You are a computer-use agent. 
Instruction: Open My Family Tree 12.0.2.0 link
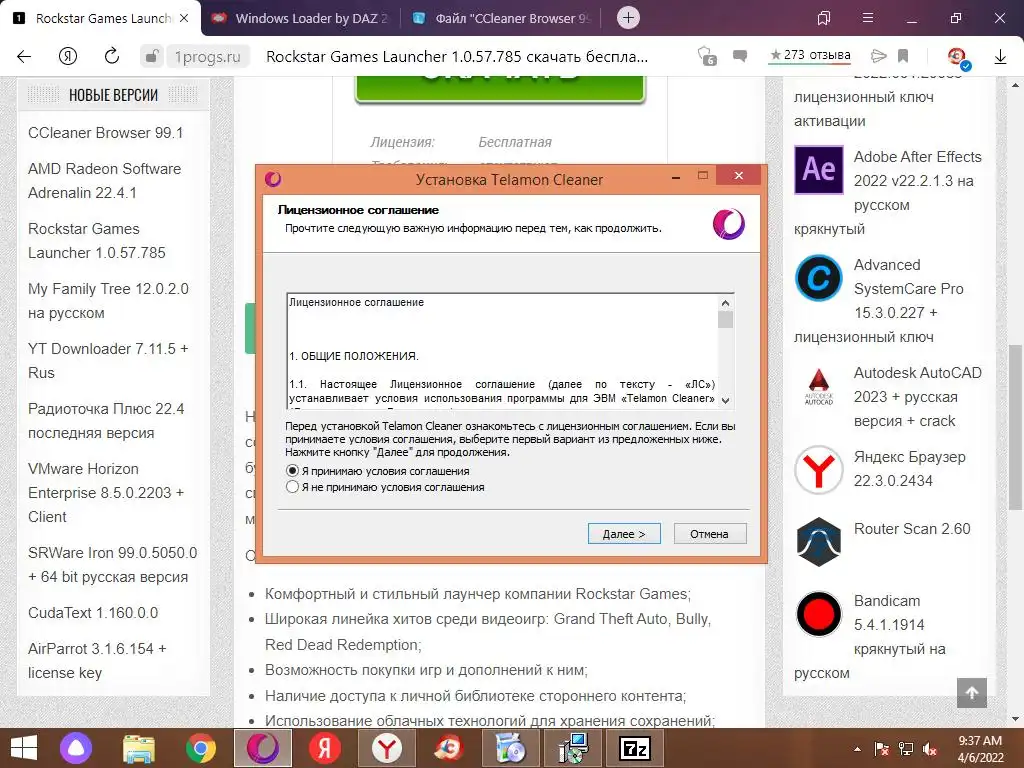[x=108, y=300]
